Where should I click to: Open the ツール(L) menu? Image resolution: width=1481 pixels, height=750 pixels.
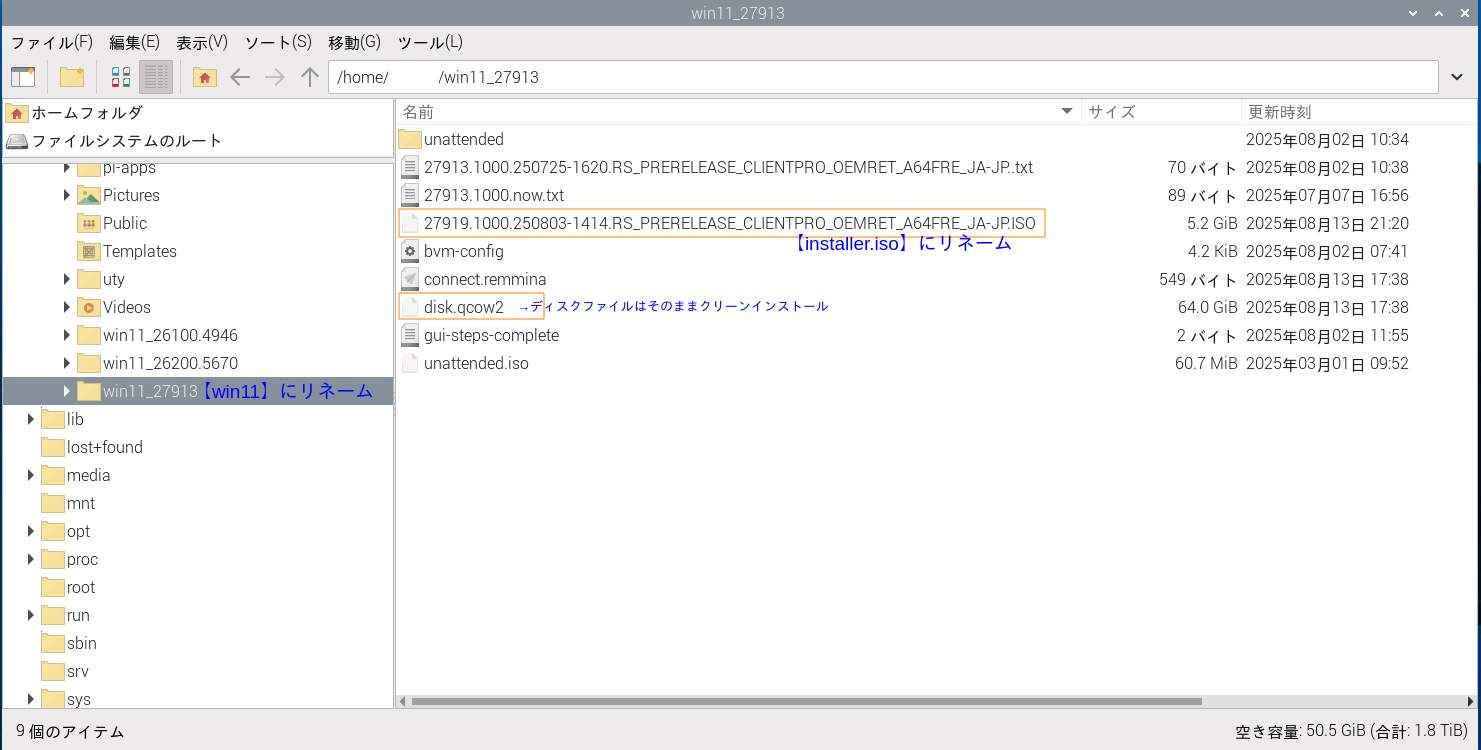[x=430, y=42]
